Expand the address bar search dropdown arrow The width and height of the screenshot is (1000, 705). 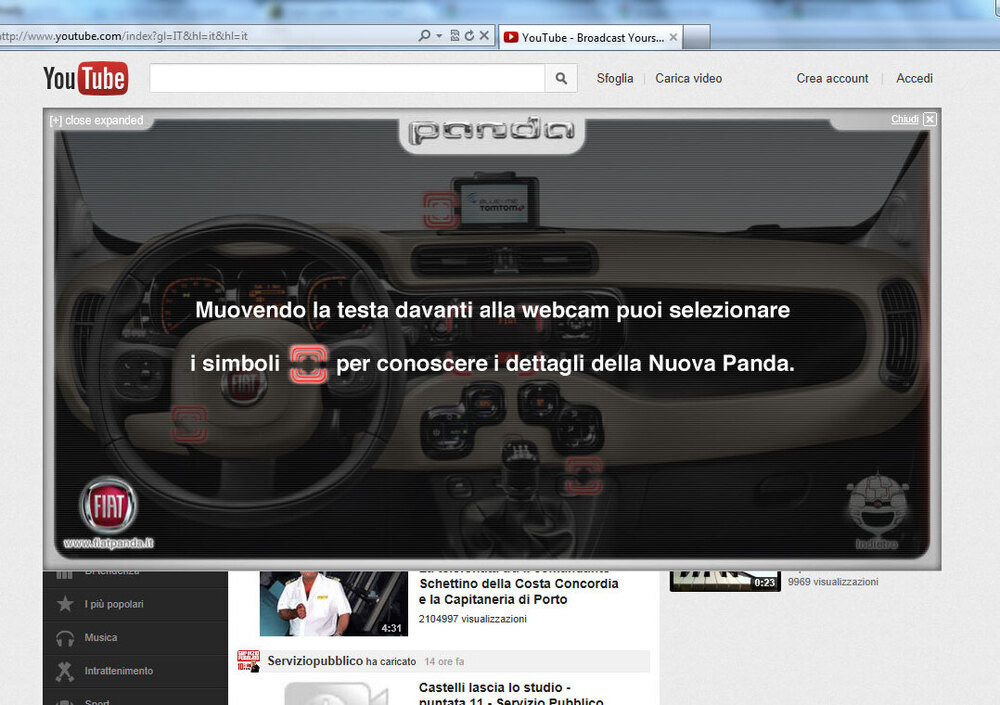click(x=439, y=36)
